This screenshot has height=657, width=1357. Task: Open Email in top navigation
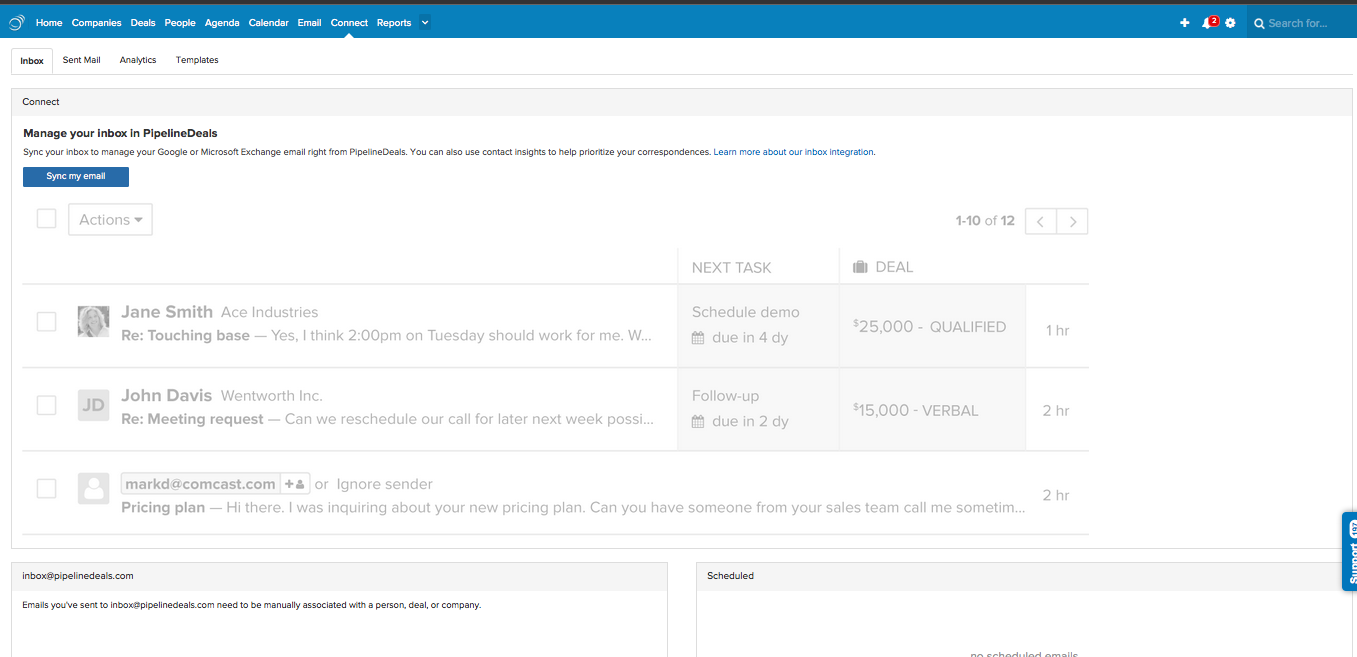[309, 23]
